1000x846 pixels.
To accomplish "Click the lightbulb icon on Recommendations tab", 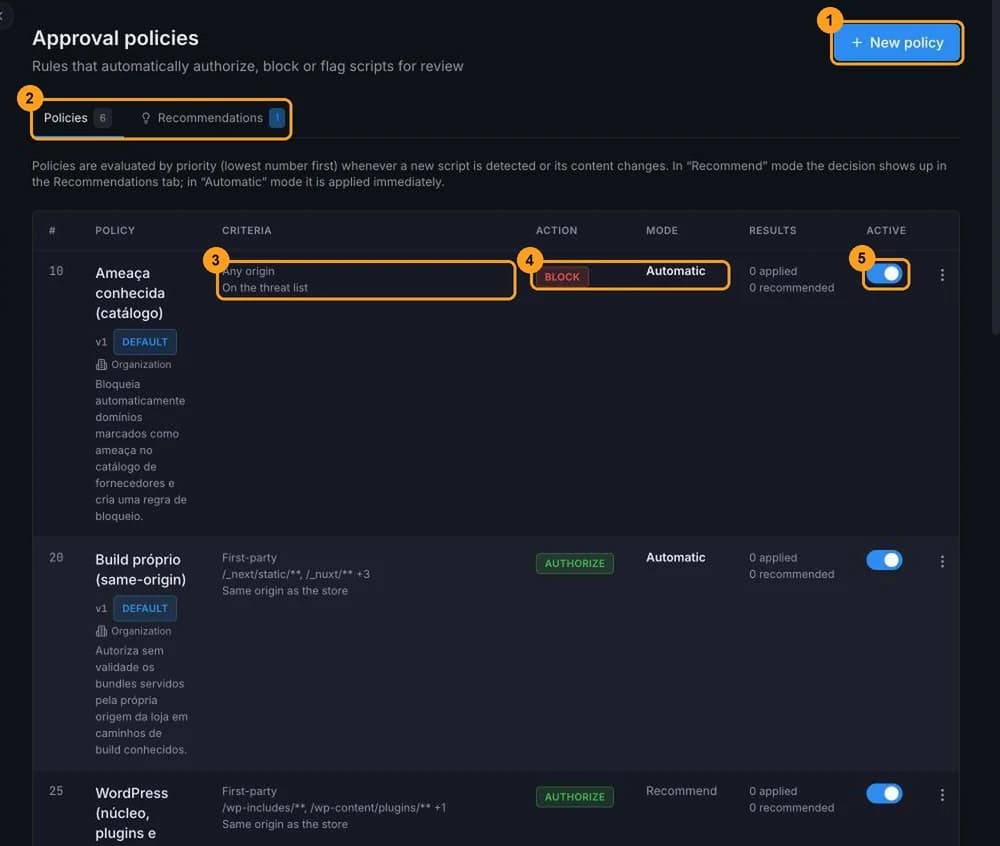I will click(145, 118).
